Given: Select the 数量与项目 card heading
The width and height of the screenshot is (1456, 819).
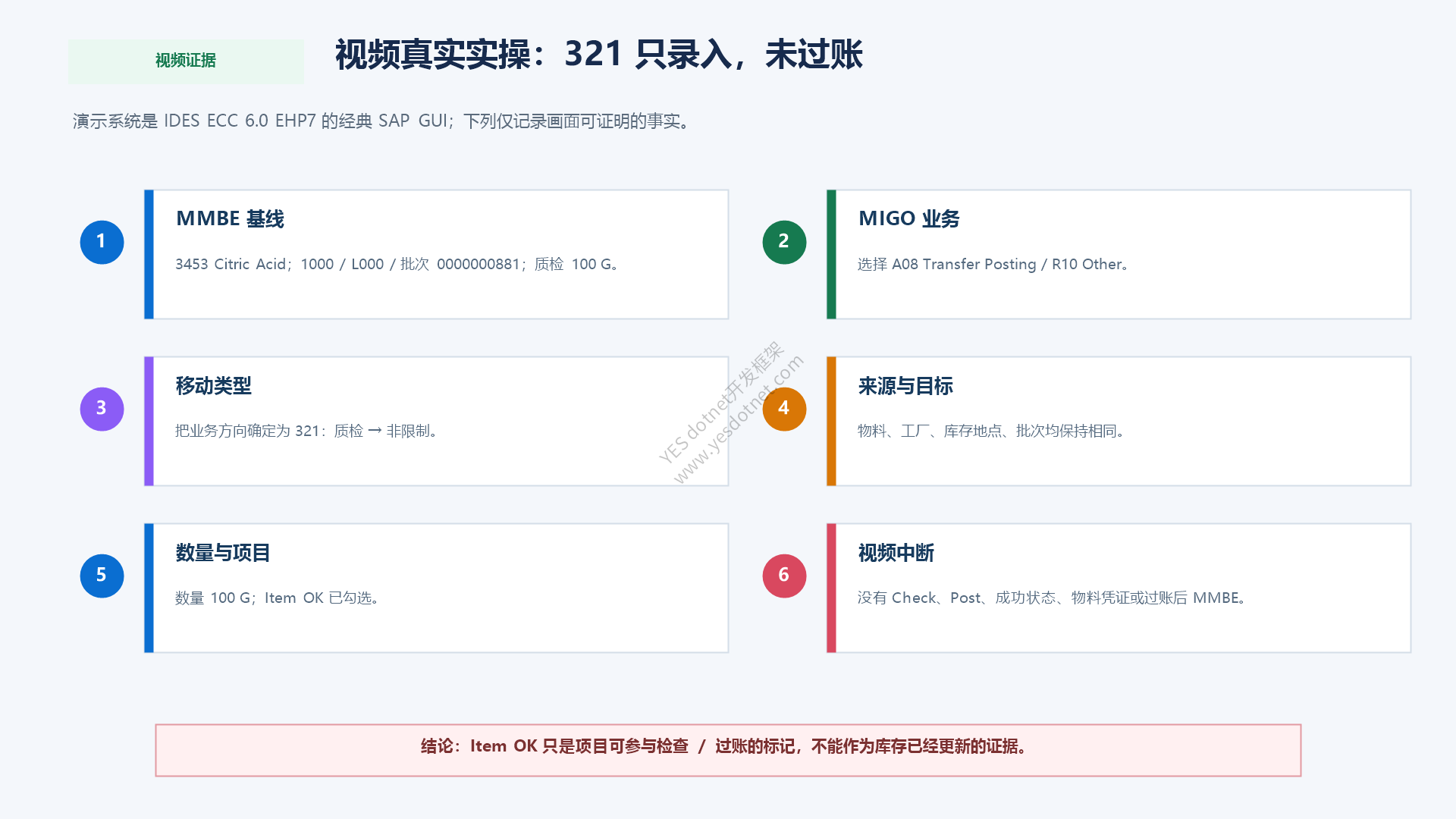Looking at the screenshot, I should pos(223,552).
